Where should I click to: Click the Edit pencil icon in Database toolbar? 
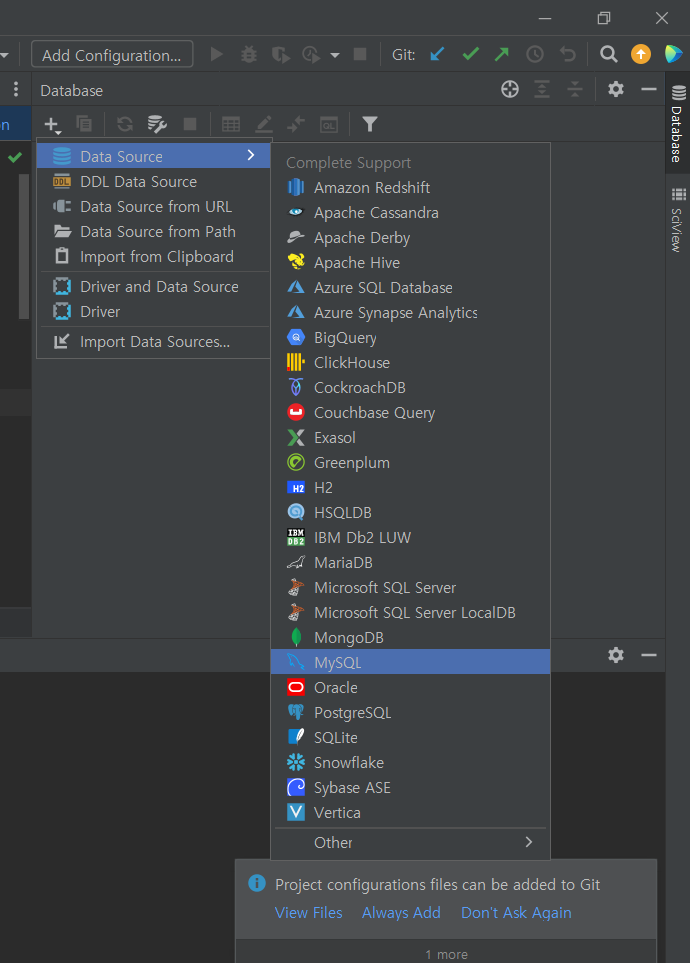[264, 124]
